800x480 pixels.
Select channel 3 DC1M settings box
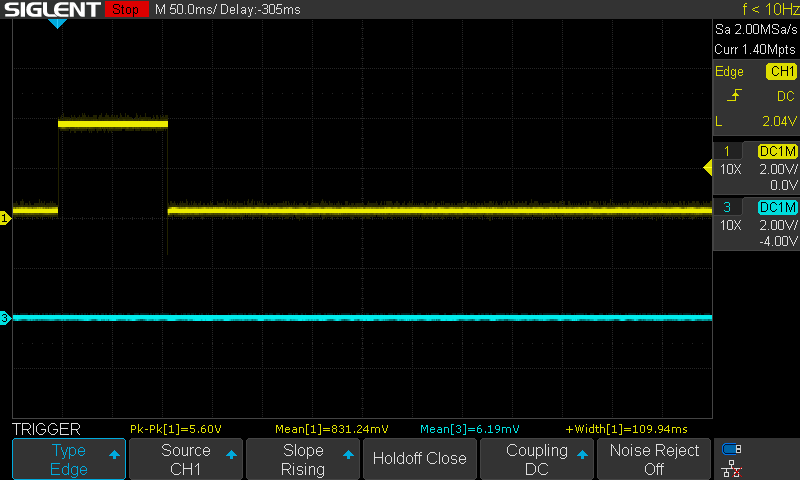(756, 224)
